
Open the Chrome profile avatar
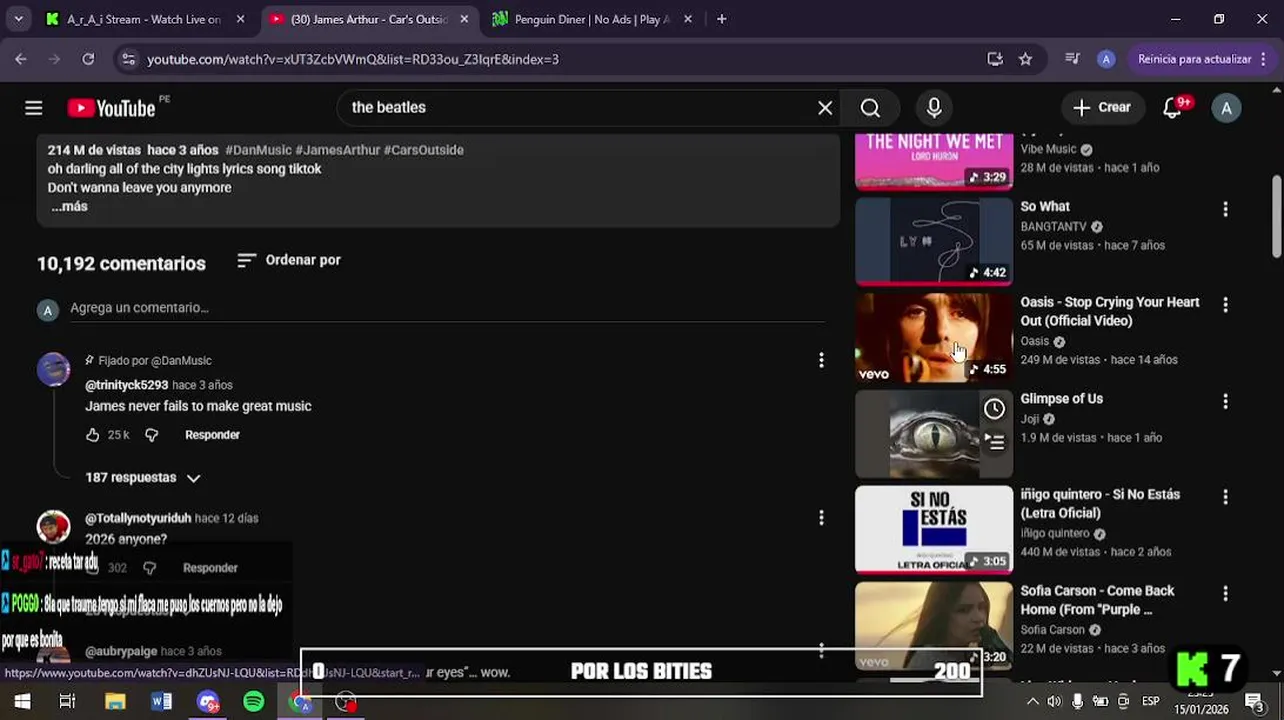coord(1105,59)
